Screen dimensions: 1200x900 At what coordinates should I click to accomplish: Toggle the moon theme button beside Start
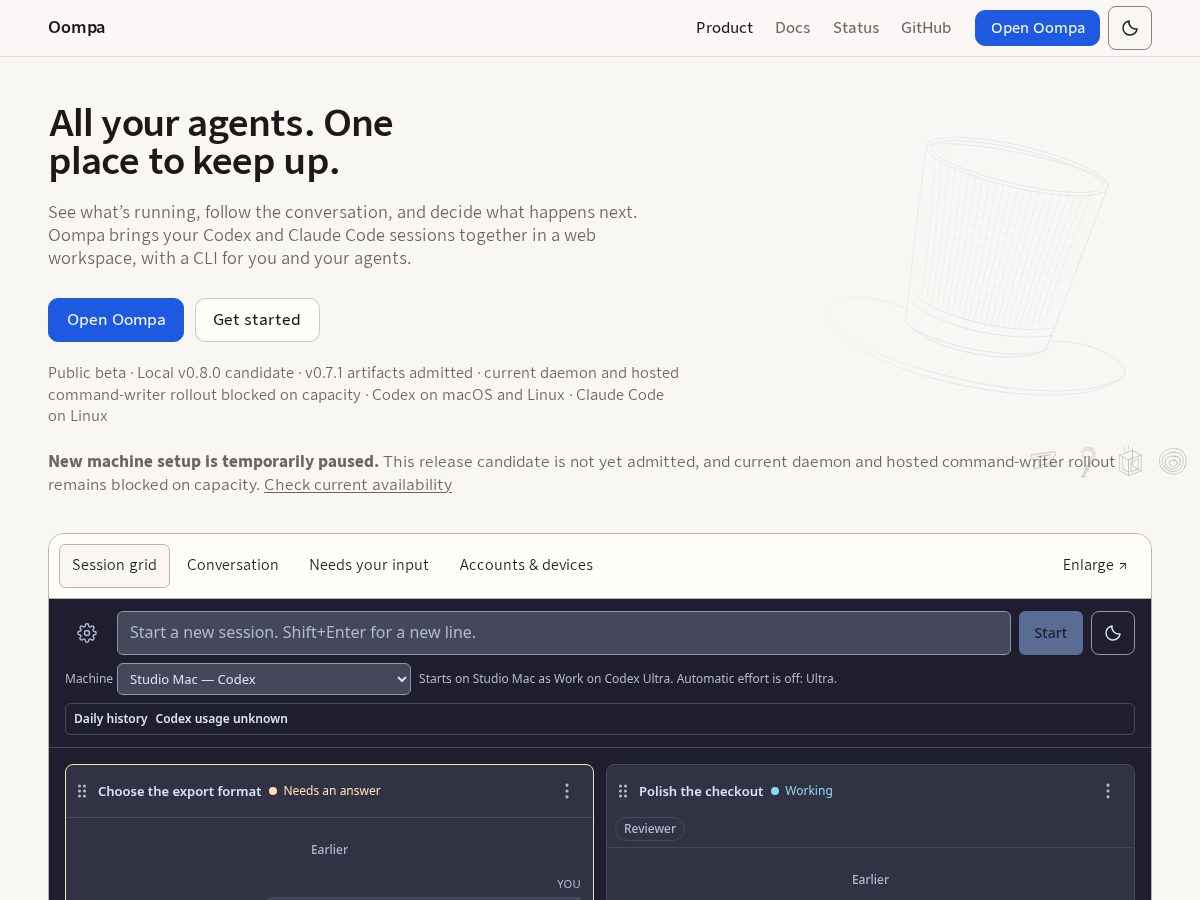[1113, 633]
